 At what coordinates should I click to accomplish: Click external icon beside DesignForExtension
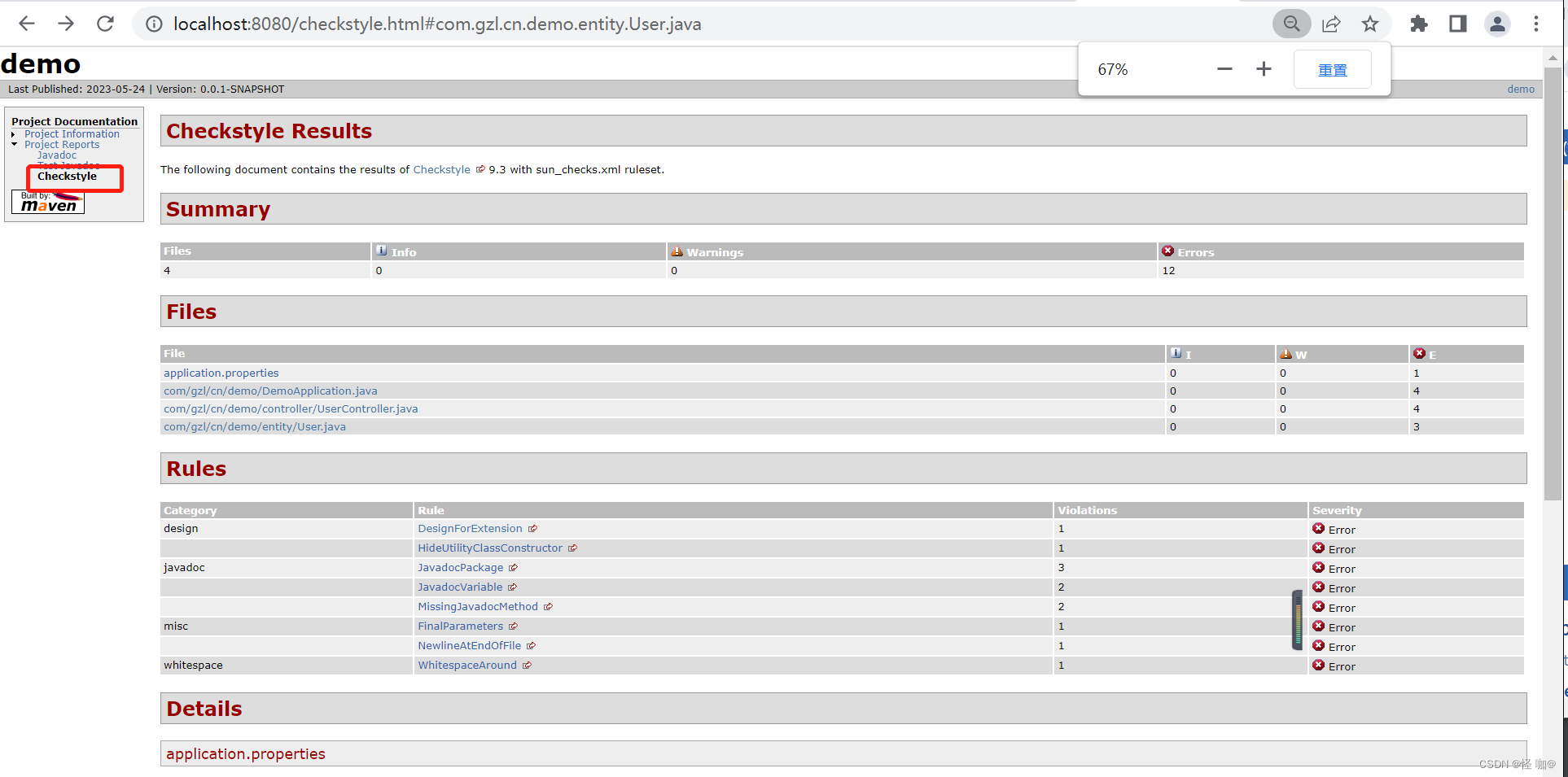coord(532,529)
